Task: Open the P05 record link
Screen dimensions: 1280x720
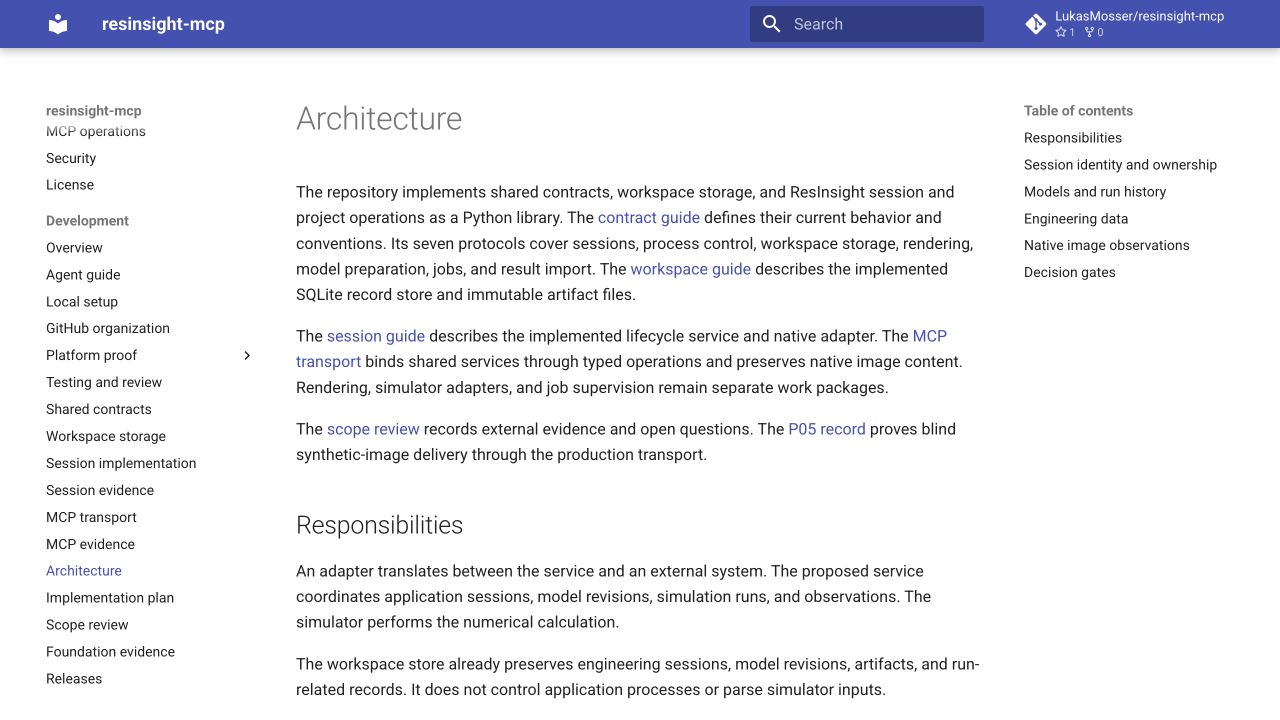Action: 827,429
